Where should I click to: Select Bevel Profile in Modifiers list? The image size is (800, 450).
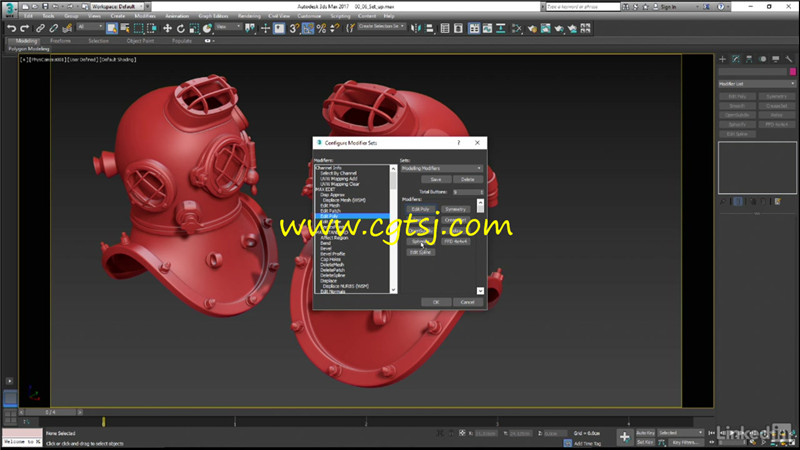tap(332, 254)
